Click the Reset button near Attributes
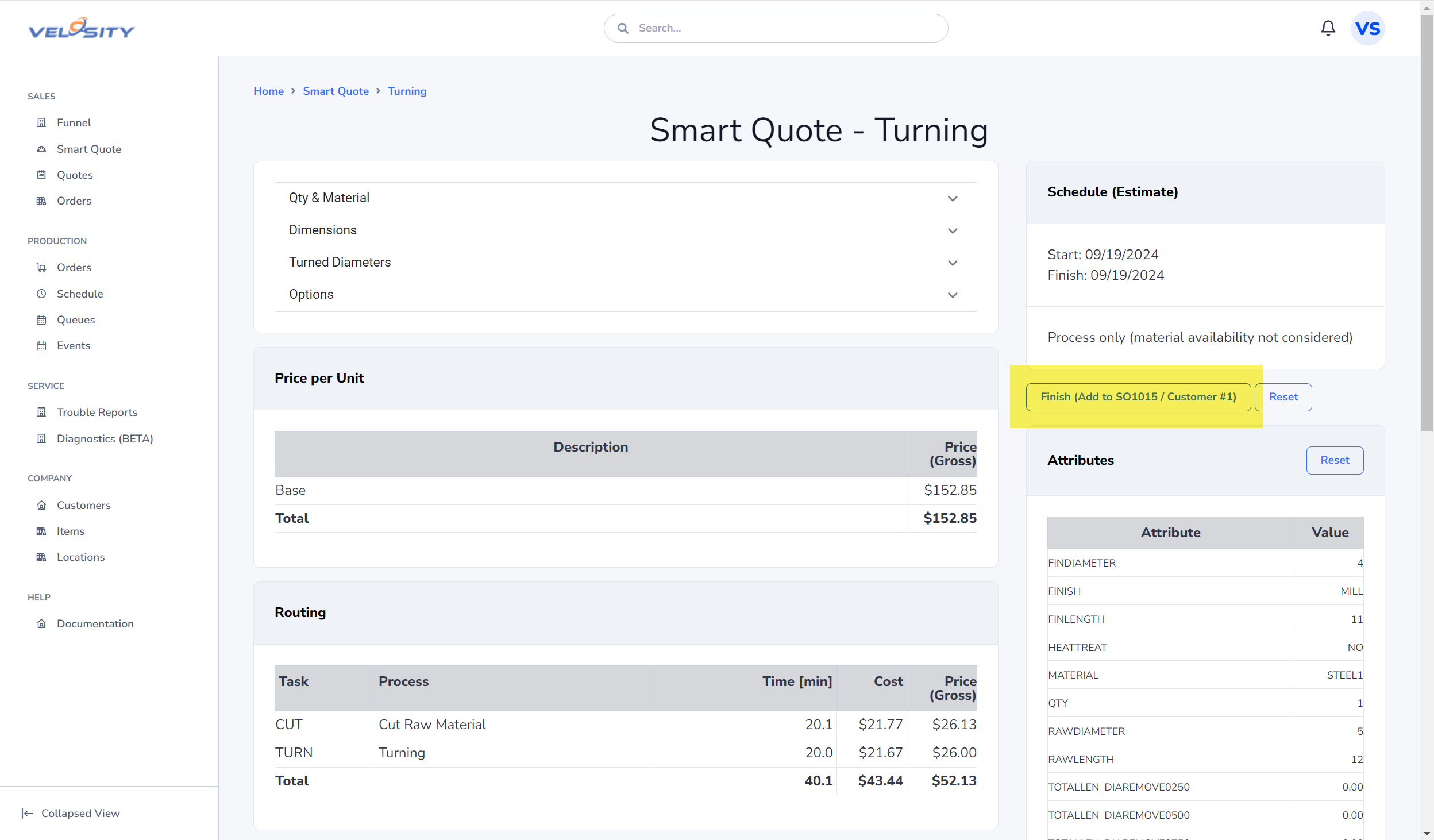 (1334, 460)
